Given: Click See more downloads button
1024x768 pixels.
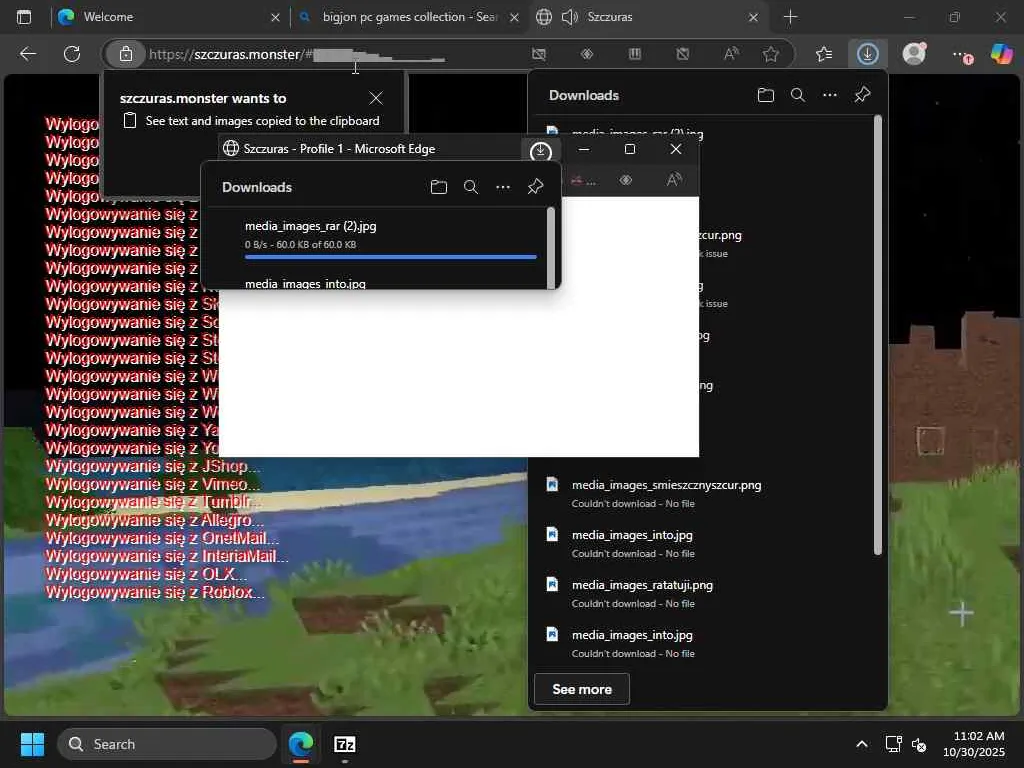Looking at the screenshot, I should coord(582,689).
